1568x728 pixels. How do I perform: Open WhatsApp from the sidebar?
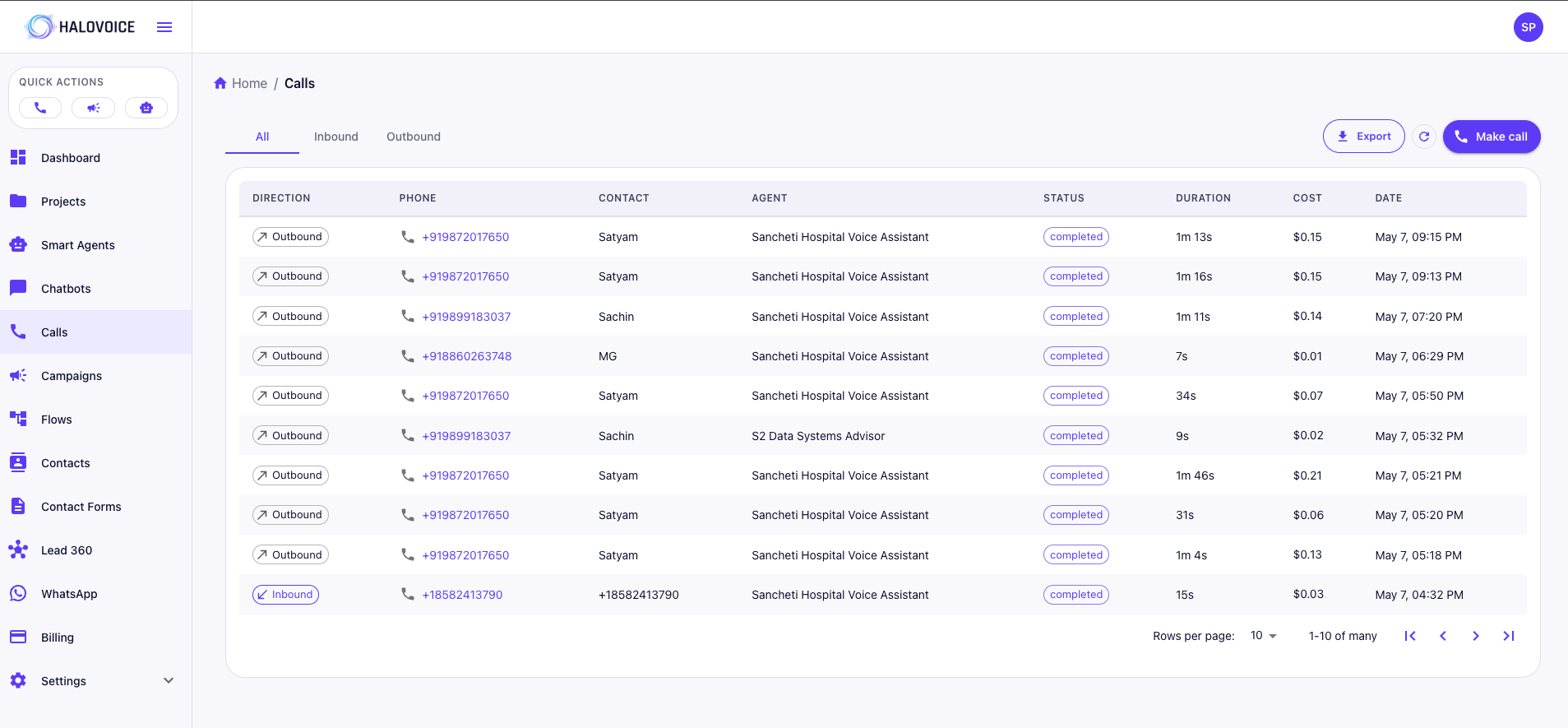coord(95,594)
